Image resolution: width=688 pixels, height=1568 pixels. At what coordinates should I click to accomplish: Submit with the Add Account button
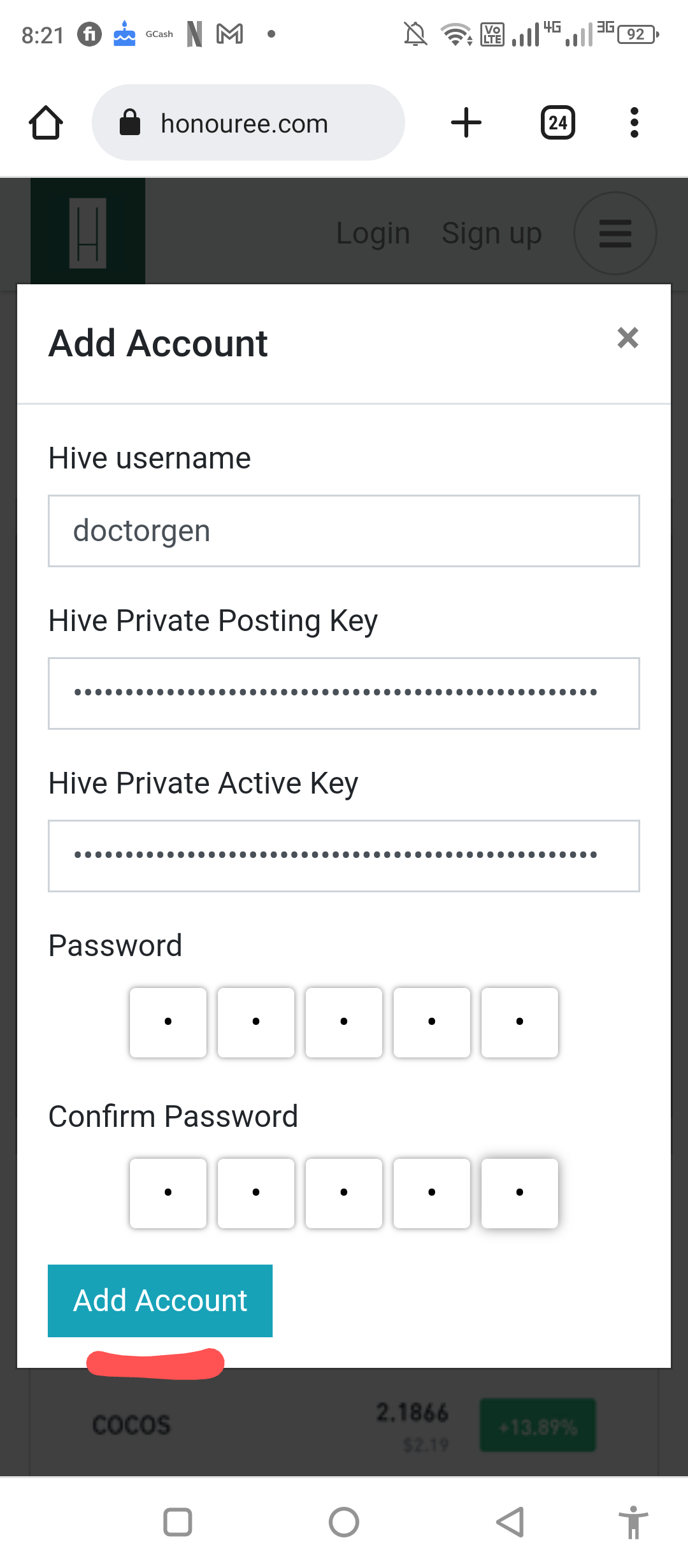pyautogui.click(x=160, y=1301)
